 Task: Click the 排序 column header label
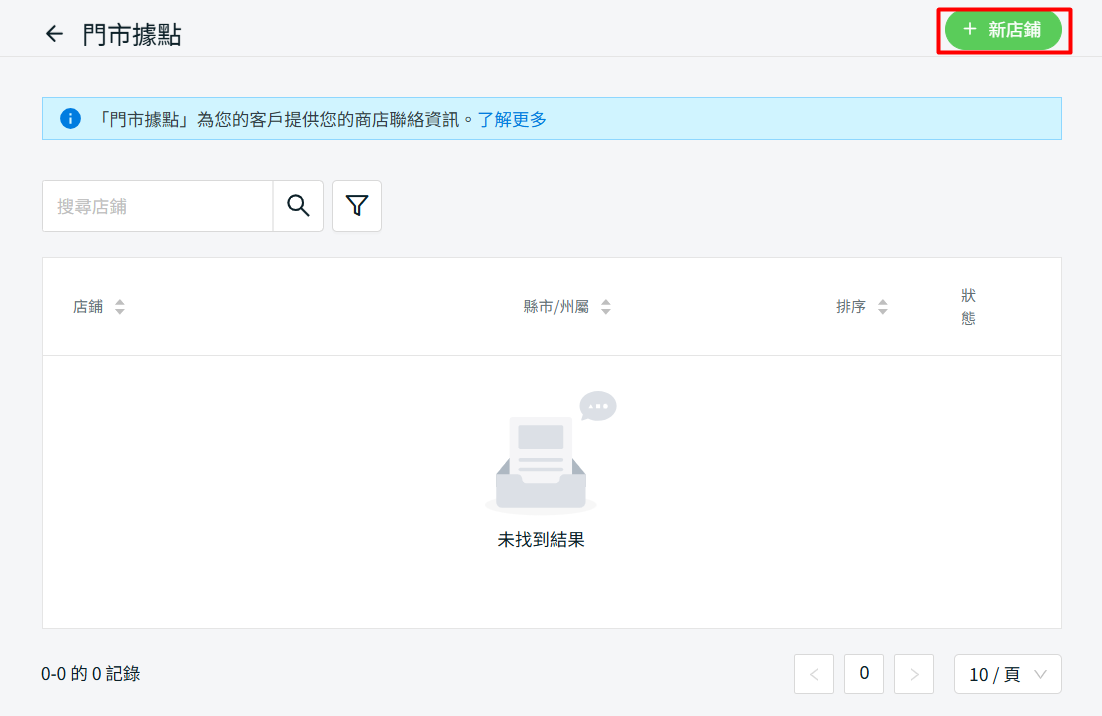tap(851, 307)
